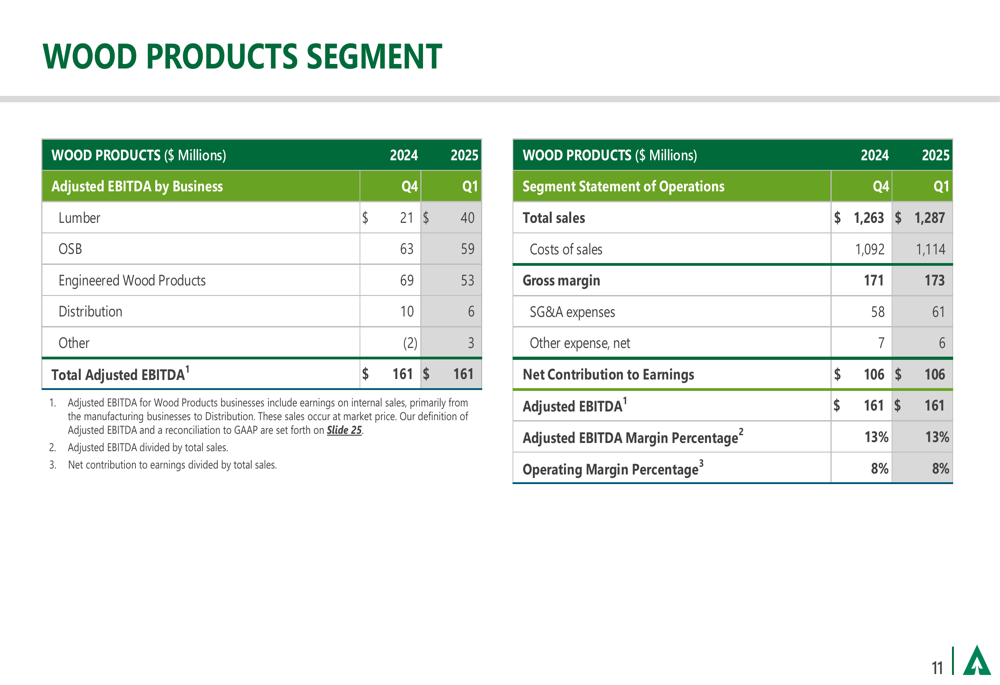
Task: Click OSB Q4 value 63
Action: [407, 249]
